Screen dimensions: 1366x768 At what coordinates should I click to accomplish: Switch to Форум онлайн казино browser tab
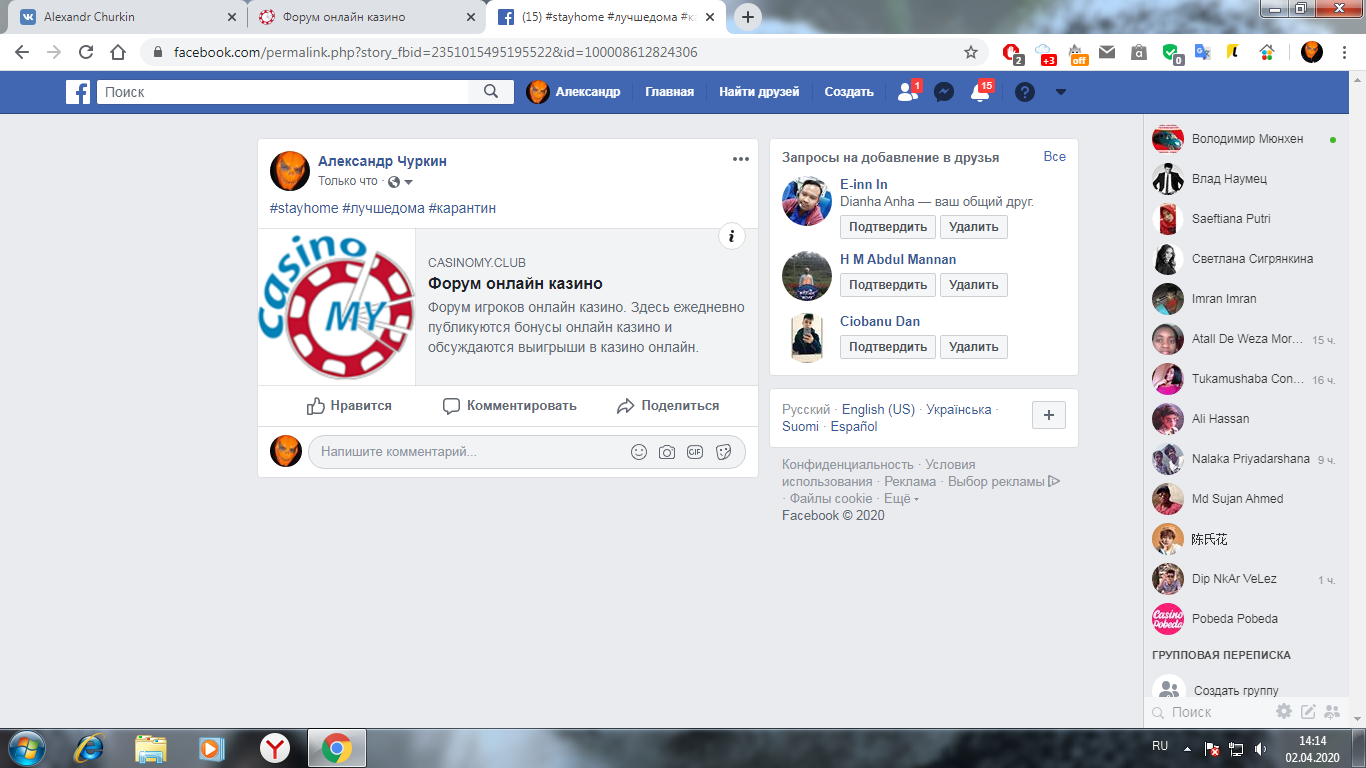coord(365,17)
